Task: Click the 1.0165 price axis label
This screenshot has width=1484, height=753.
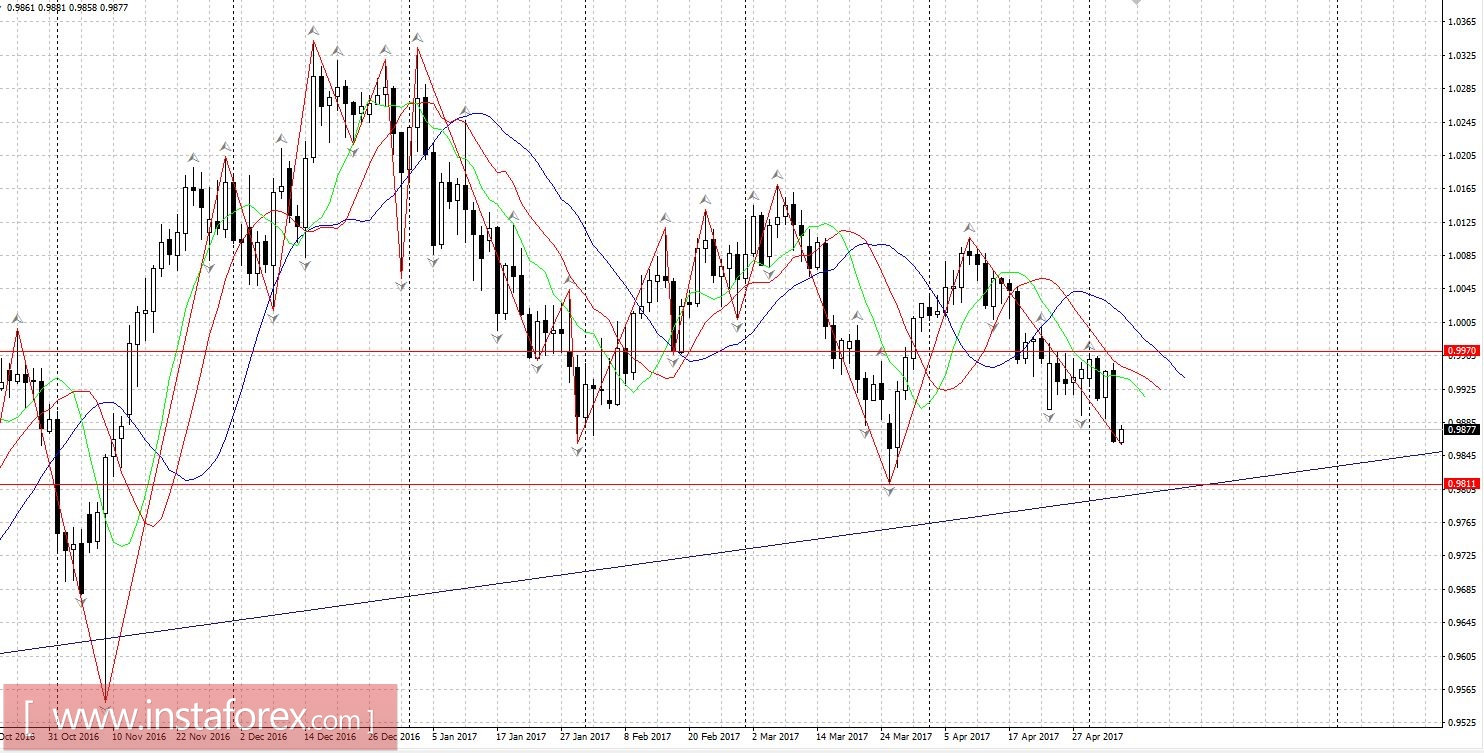Action: pyautogui.click(x=1461, y=189)
